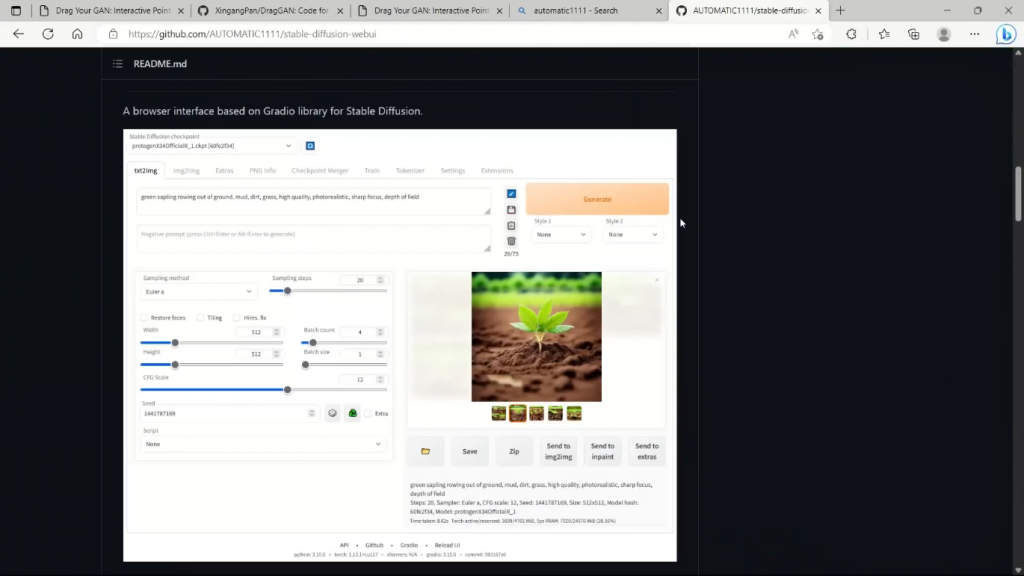1024x576 pixels.
Task: Open the API footer link
Action: (x=344, y=545)
